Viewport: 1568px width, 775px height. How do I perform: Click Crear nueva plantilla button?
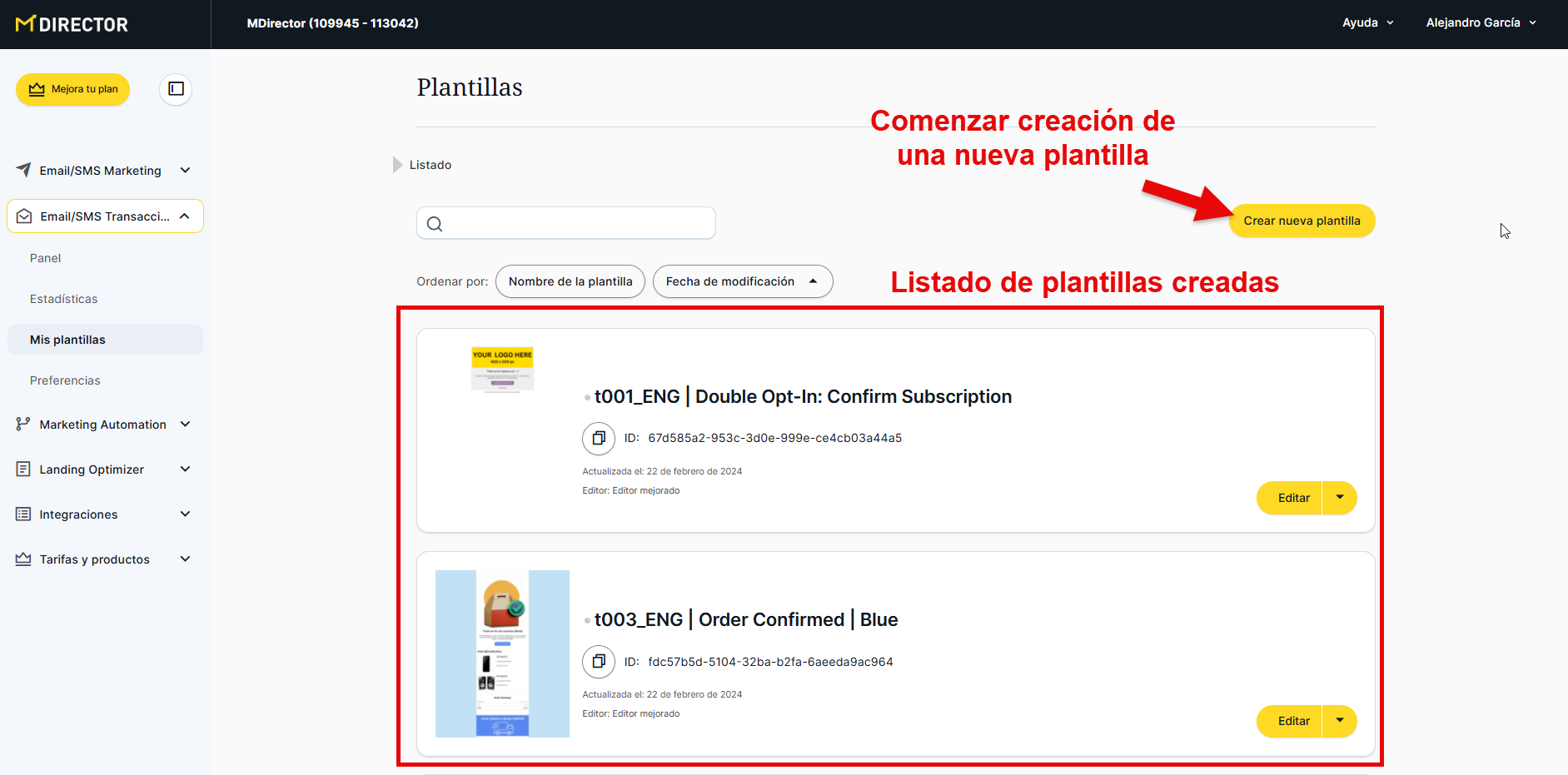[x=1302, y=221]
